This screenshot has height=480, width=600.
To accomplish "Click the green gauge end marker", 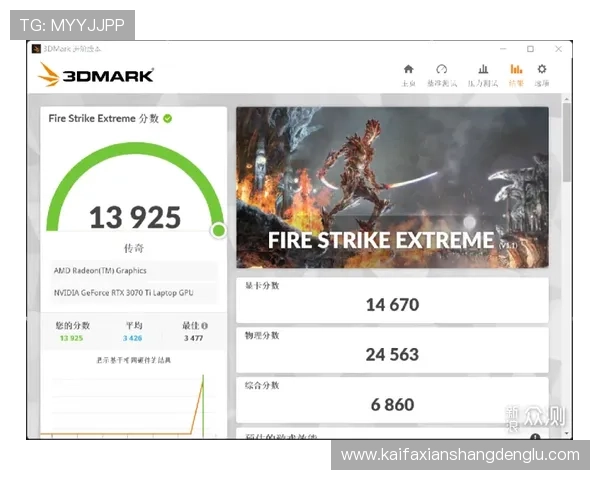I will pos(218,230).
